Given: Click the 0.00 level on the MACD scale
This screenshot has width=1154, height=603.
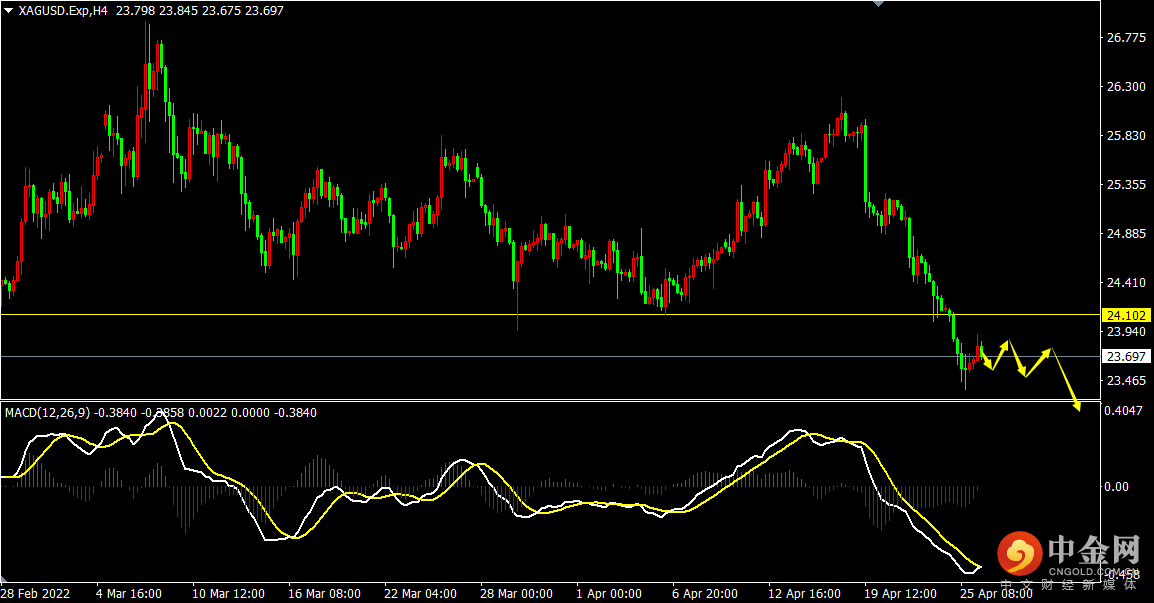Looking at the screenshot, I should (x=1118, y=487).
